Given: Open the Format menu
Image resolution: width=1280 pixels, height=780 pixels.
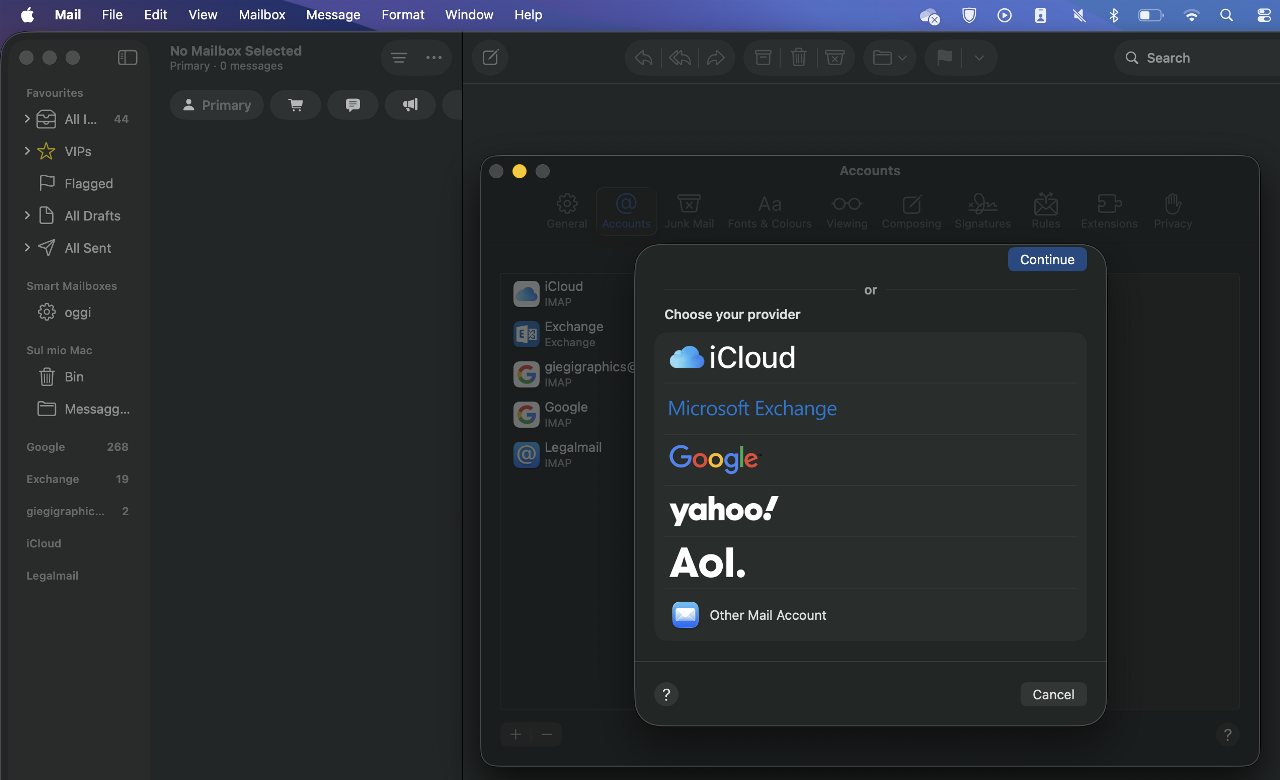Looking at the screenshot, I should point(403,15).
